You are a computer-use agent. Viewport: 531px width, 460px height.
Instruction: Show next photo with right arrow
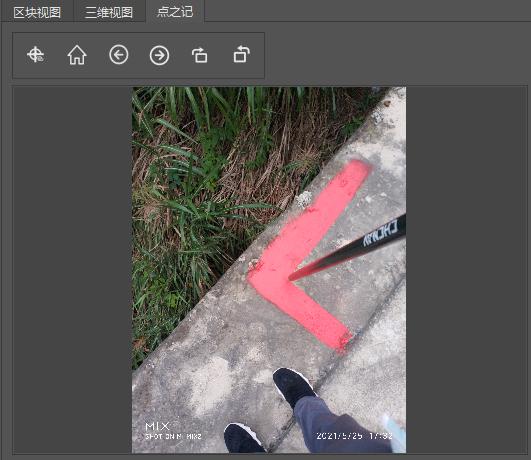click(x=160, y=55)
